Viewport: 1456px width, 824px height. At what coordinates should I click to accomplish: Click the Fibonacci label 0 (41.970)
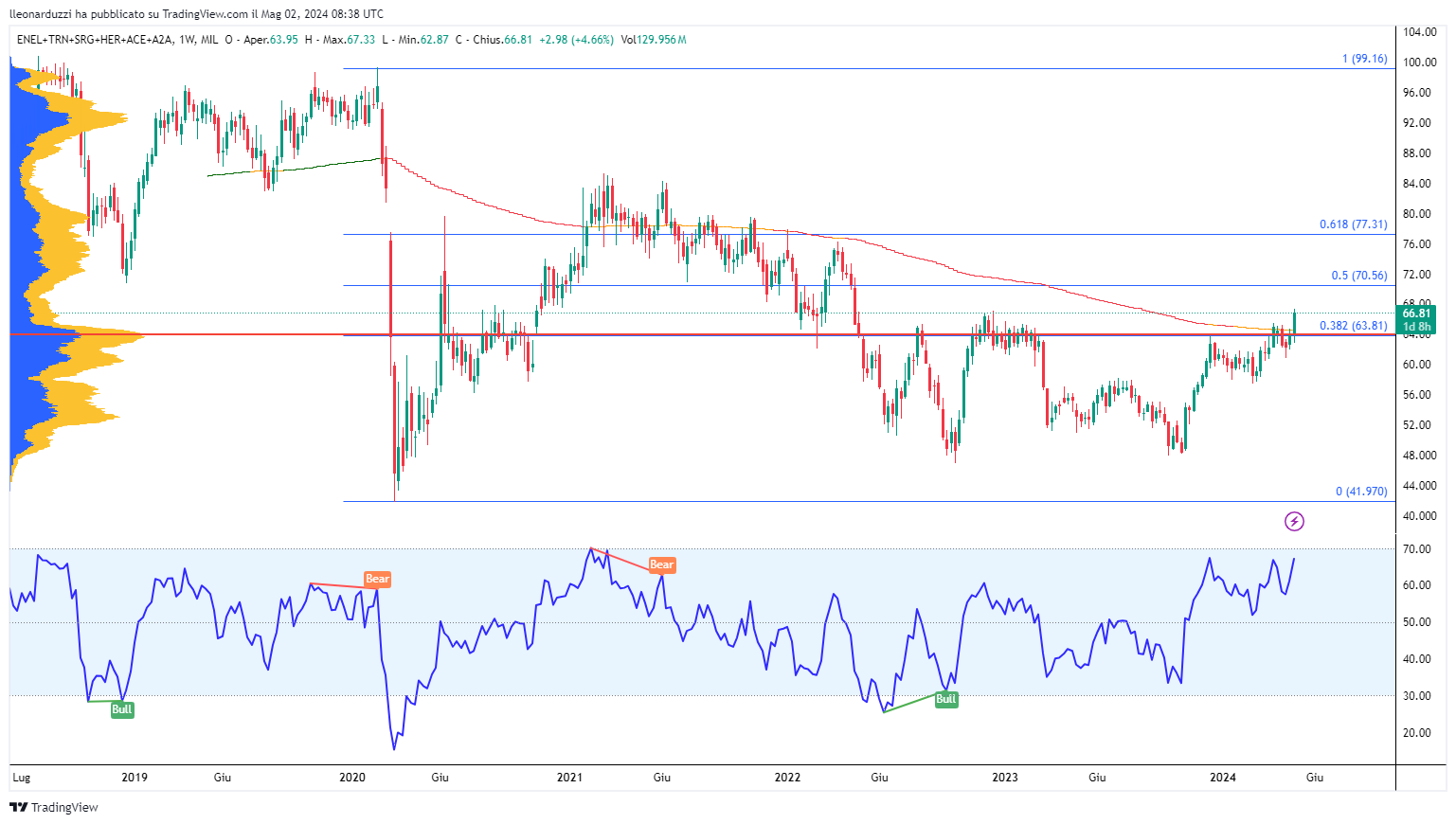[1361, 492]
